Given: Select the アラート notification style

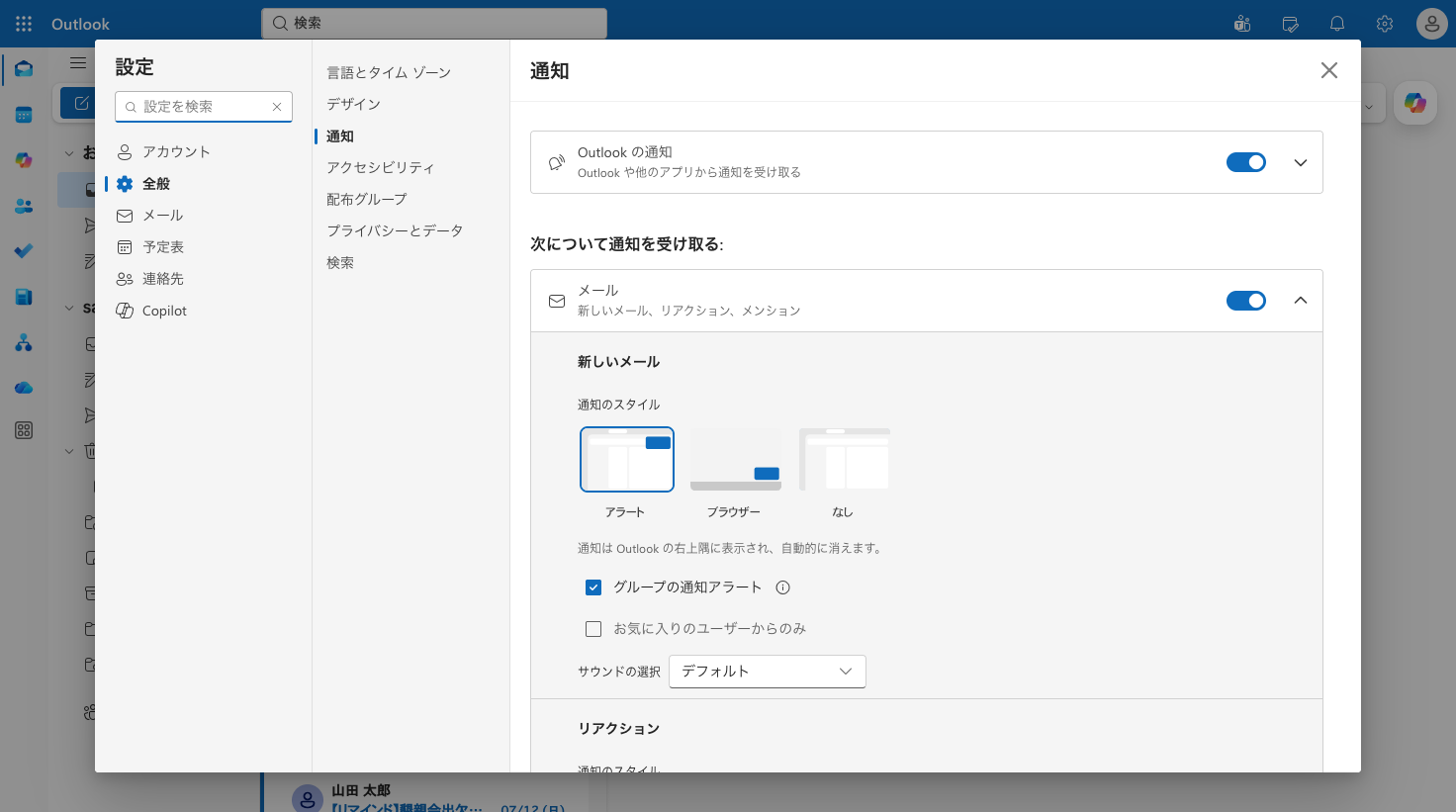Looking at the screenshot, I should (627, 460).
